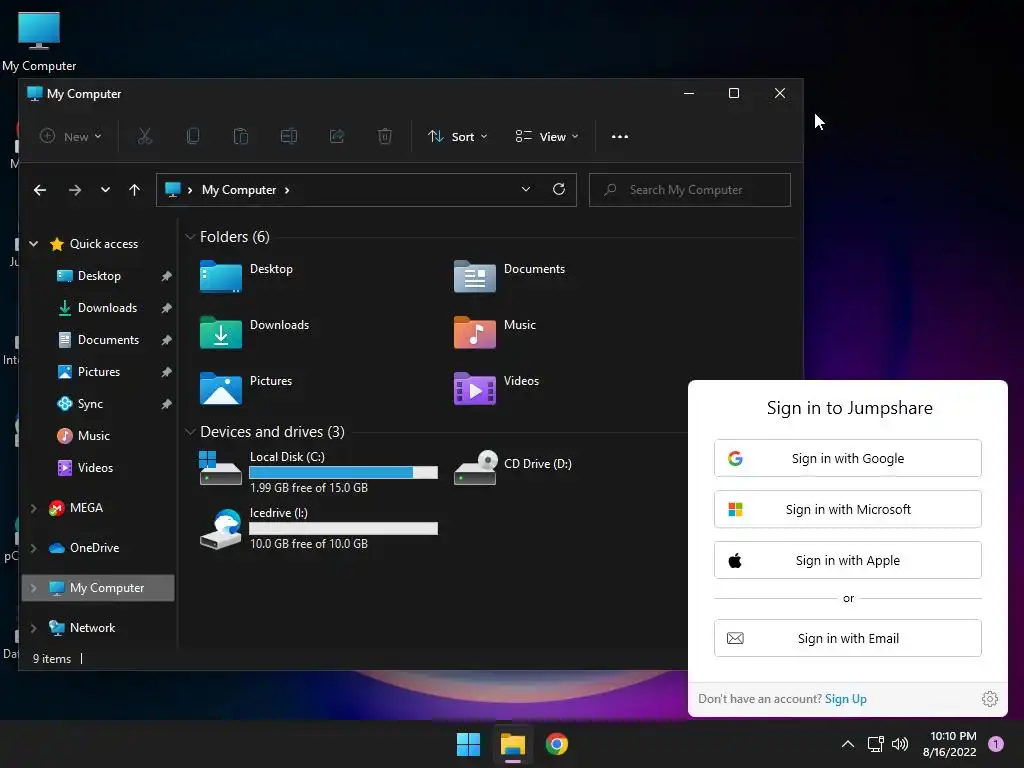Click the Rename icon in toolbar
The image size is (1024, 768).
click(x=289, y=136)
